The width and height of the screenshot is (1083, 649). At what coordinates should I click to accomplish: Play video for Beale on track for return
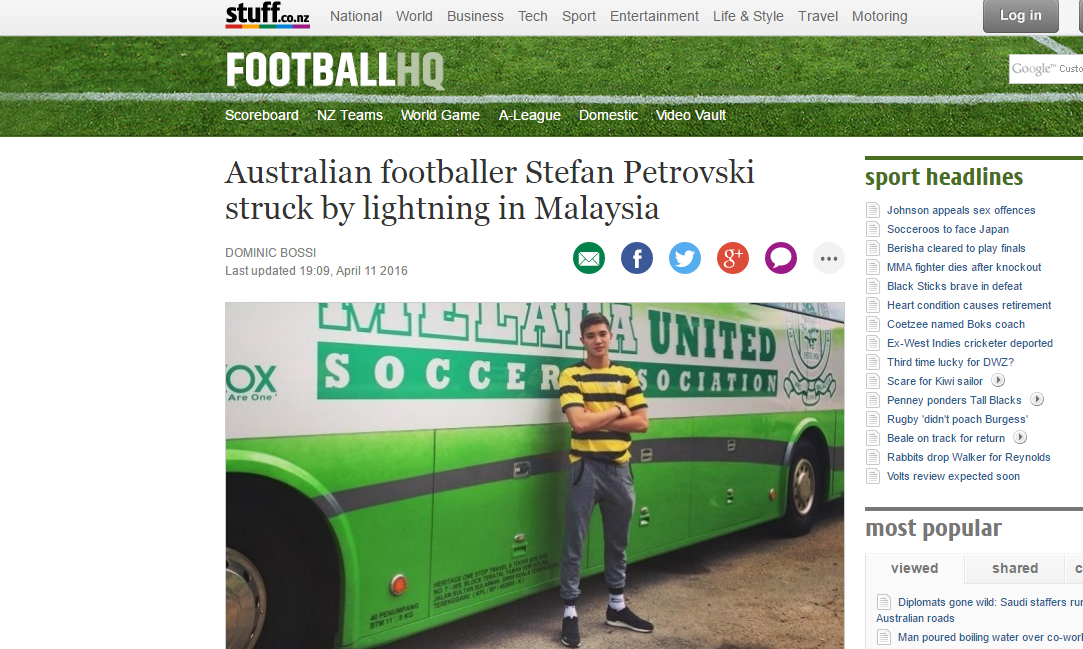point(1020,437)
